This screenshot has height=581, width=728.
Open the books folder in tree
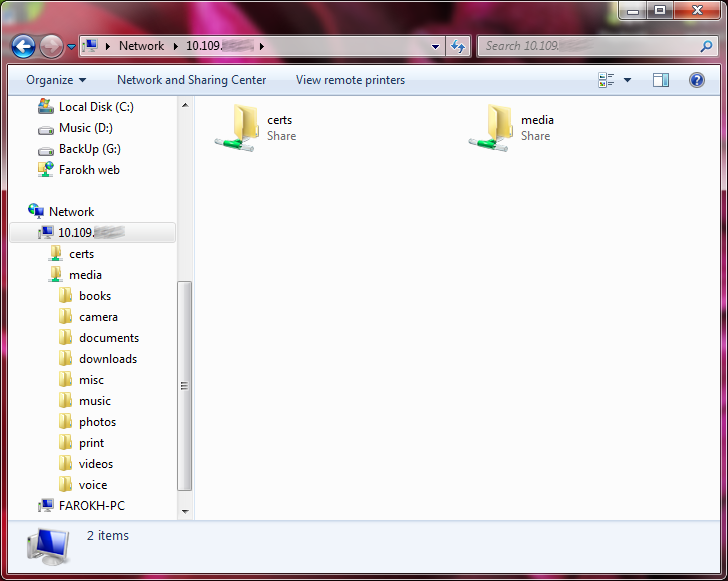pyautogui.click(x=95, y=296)
